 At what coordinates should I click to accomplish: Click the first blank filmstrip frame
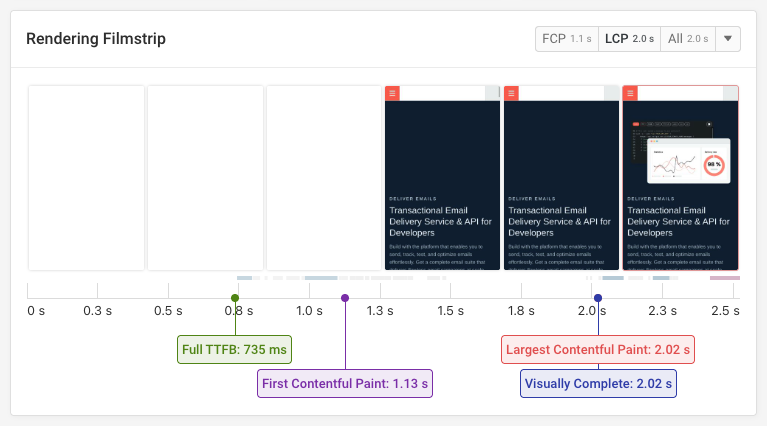86,178
